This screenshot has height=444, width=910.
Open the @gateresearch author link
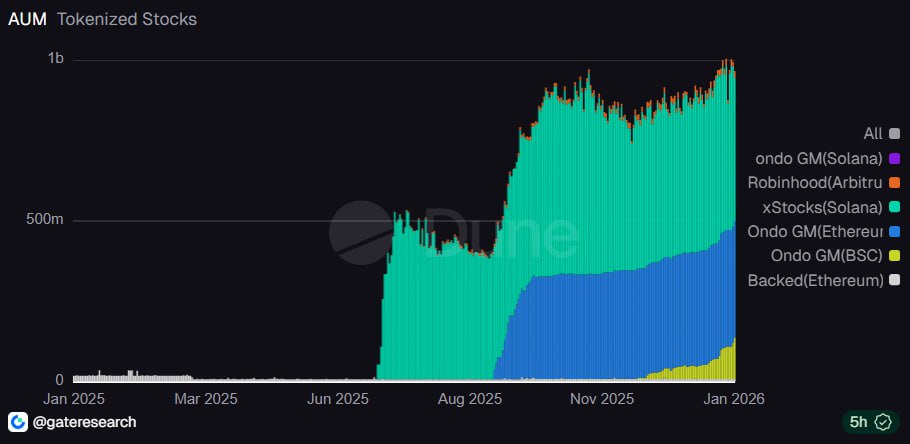tap(85, 422)
